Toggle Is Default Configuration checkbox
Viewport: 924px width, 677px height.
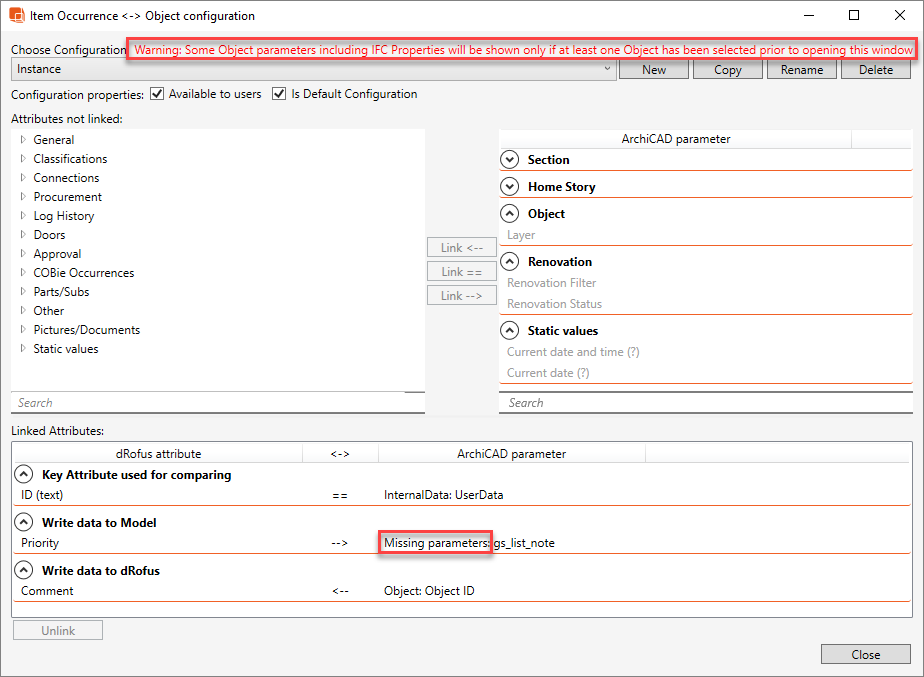279,94
